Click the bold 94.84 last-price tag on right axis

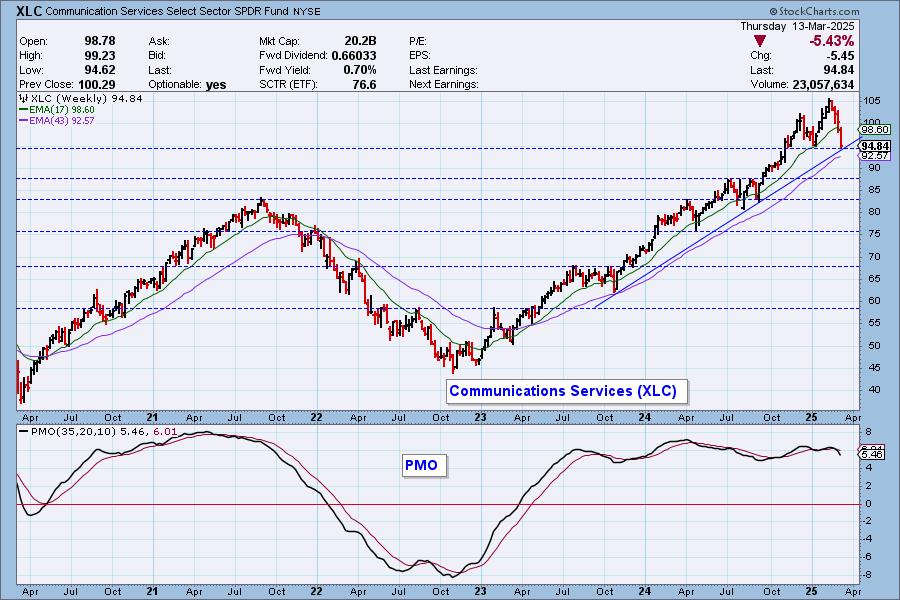(875, 146)
